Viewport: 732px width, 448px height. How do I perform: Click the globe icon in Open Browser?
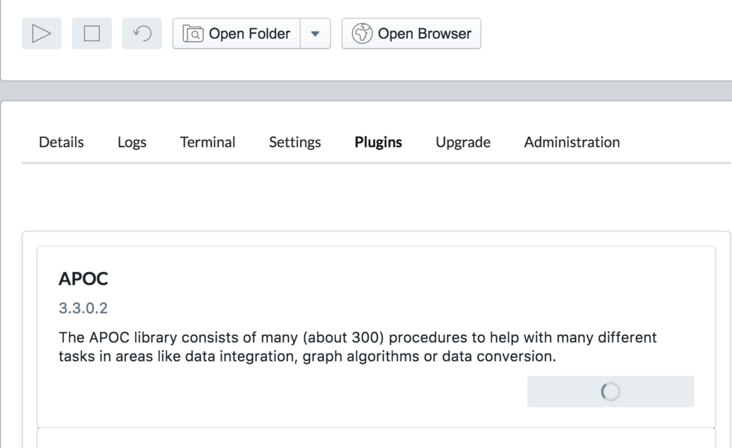coord(362,33)
